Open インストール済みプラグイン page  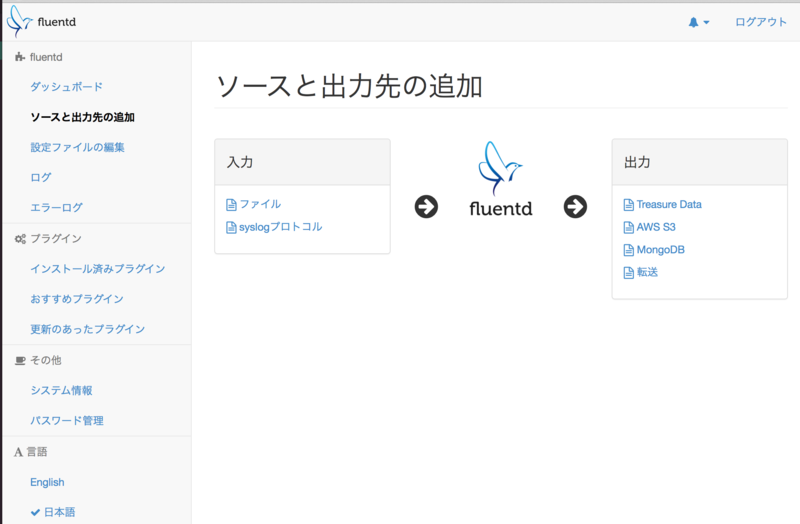pos(97,269)
